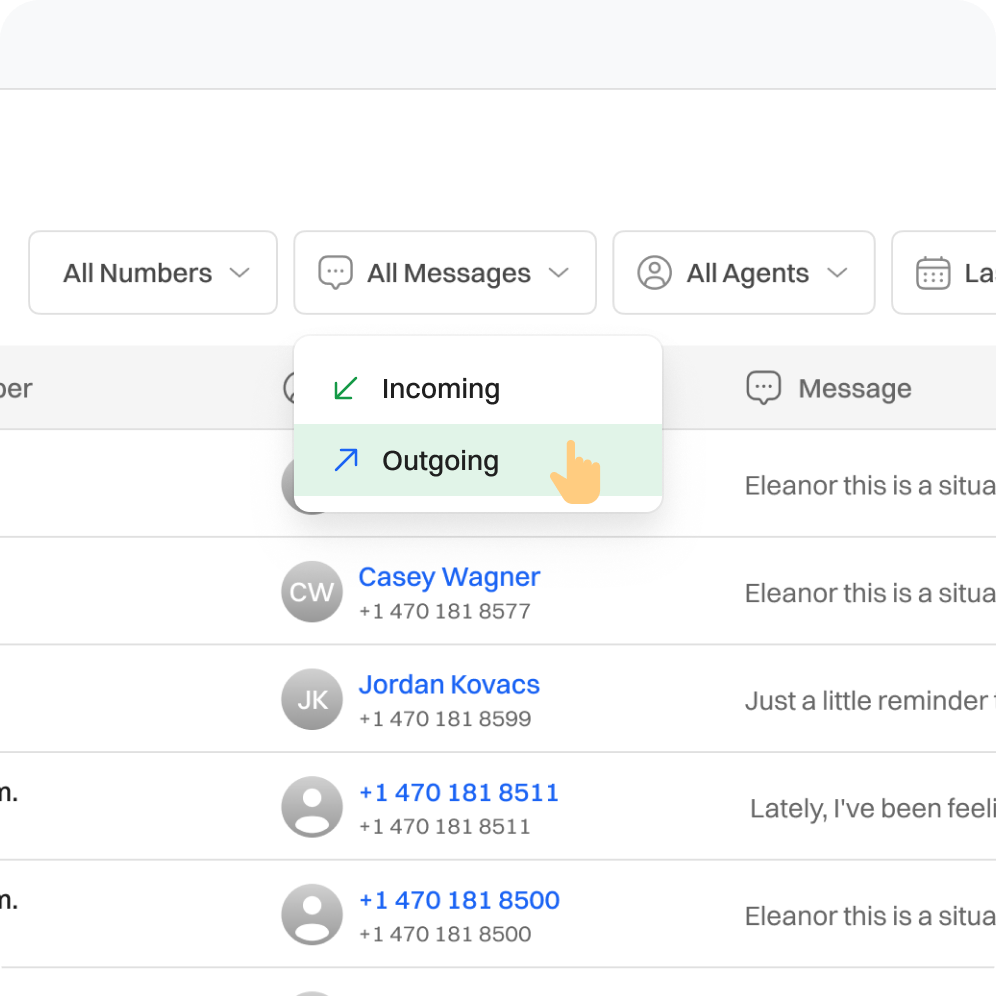Click avatar for +1 470 181 8500
Viewport: 996px width, 996px height.
(x=312, y=915)
